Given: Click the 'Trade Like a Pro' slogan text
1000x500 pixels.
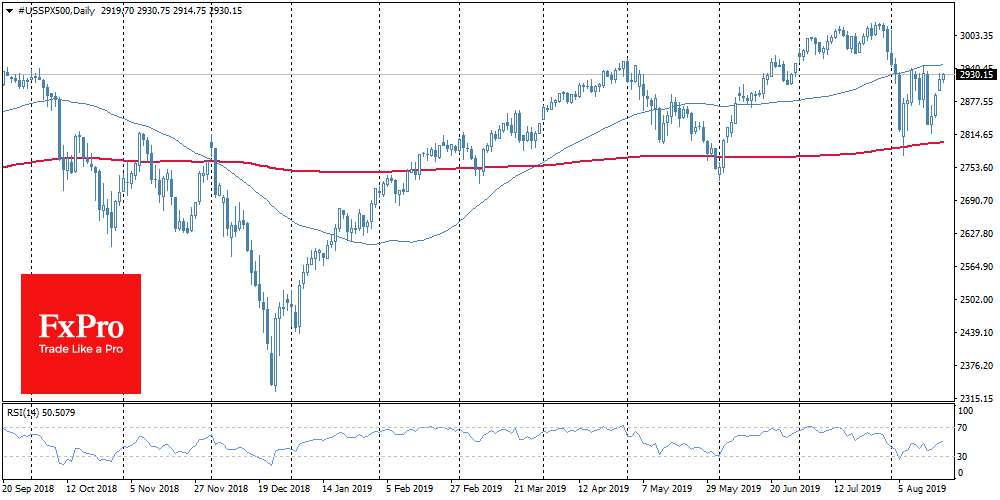Looking at the screenshot, I should [x=81, y=350].
